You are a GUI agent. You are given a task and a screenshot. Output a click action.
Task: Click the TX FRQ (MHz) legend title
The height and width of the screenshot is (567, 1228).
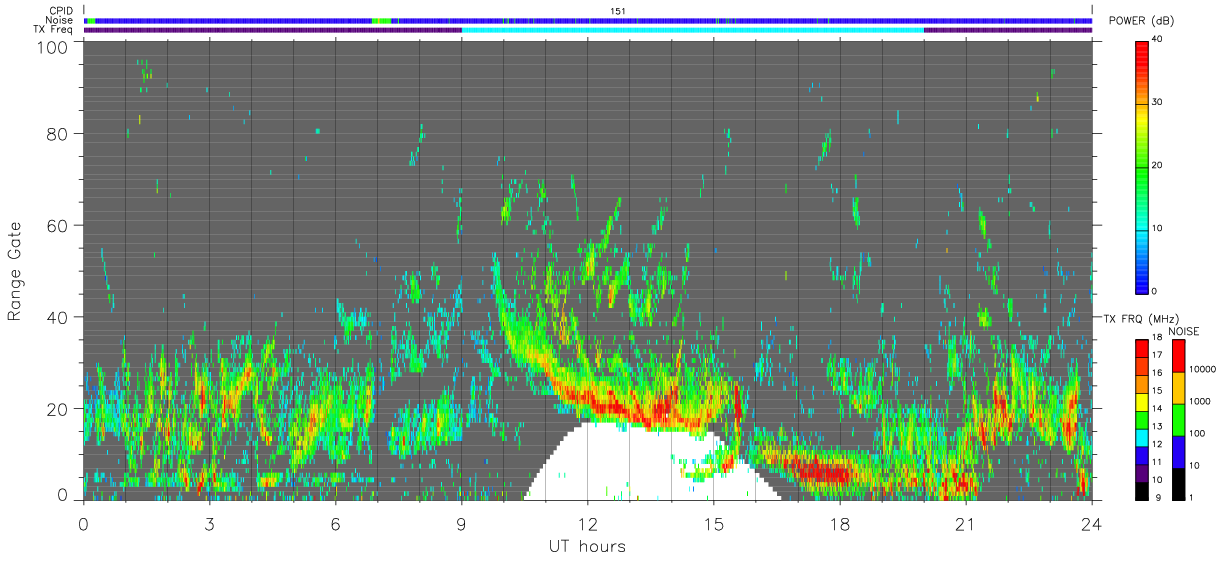coord(1139,318)
